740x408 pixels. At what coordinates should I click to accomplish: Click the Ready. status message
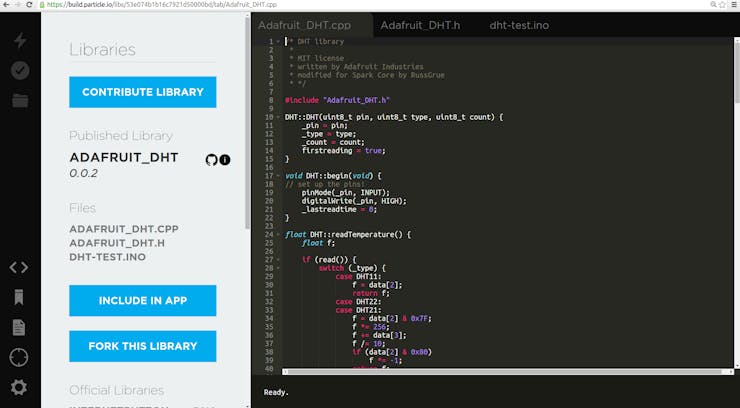(276, 392)
